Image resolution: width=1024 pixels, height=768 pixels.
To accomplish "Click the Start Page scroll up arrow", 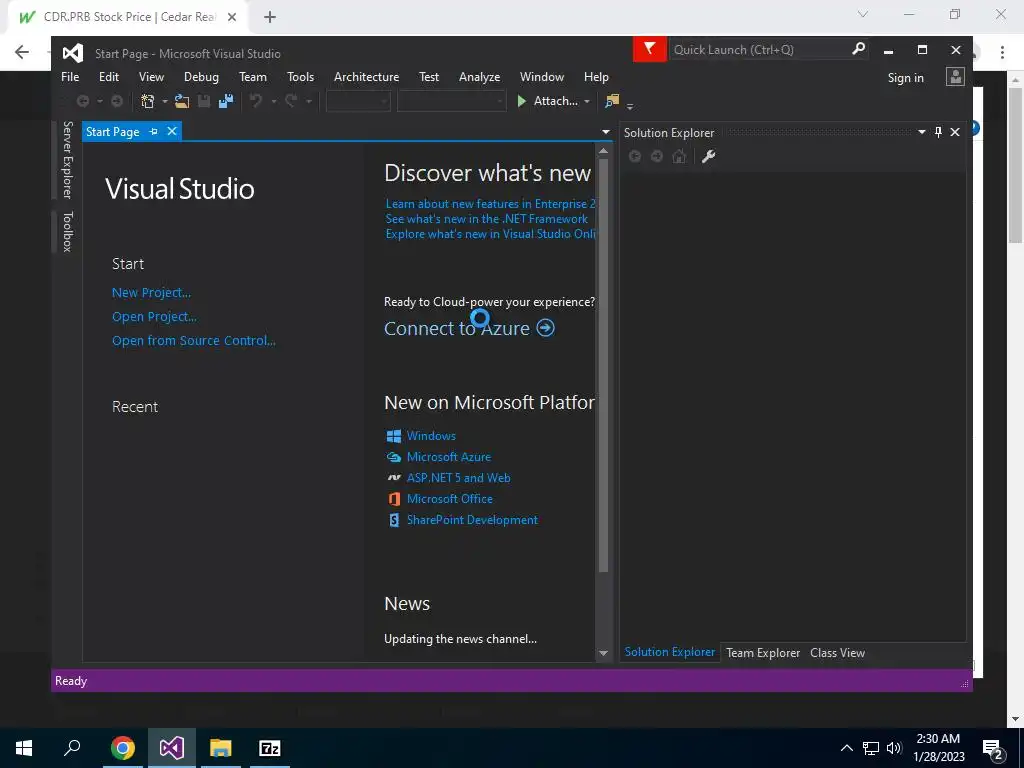I will click(x=603, y=151).
